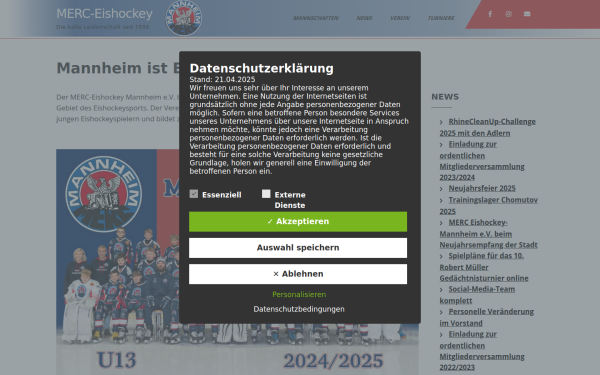Open the Mannschaften menu
600x375 pixels.
(316, 18)
